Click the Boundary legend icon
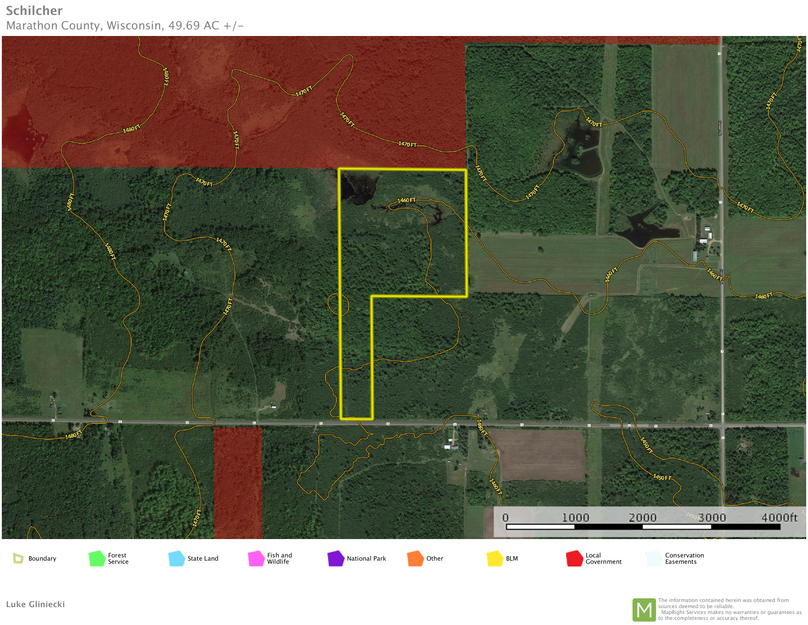Image resolution: width=808 pixels, height=625 pixels. [18, 558]
